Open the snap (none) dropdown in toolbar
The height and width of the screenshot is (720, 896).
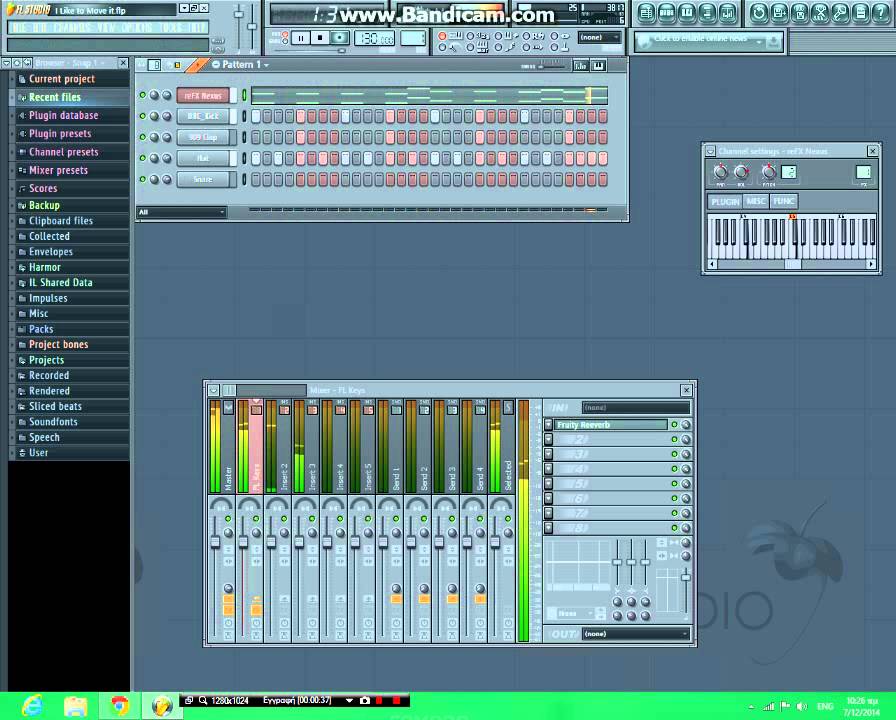point(599,37)
